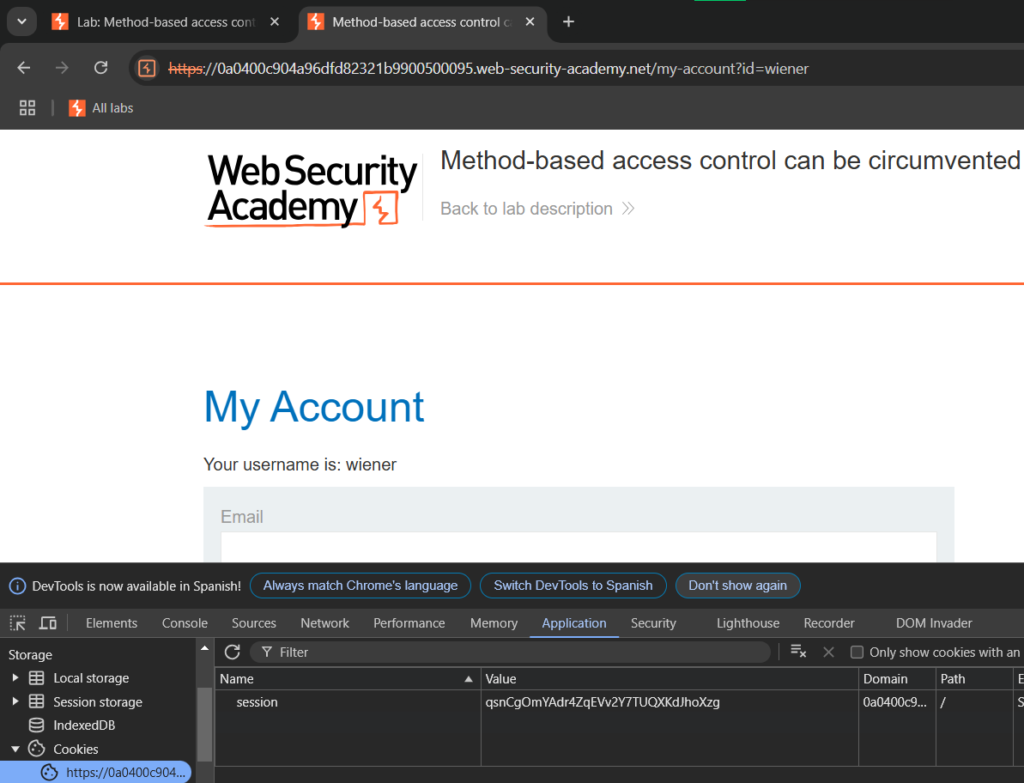Activate the inspect element picker tool
The image size is (1024, 783).
coord(18,623)
